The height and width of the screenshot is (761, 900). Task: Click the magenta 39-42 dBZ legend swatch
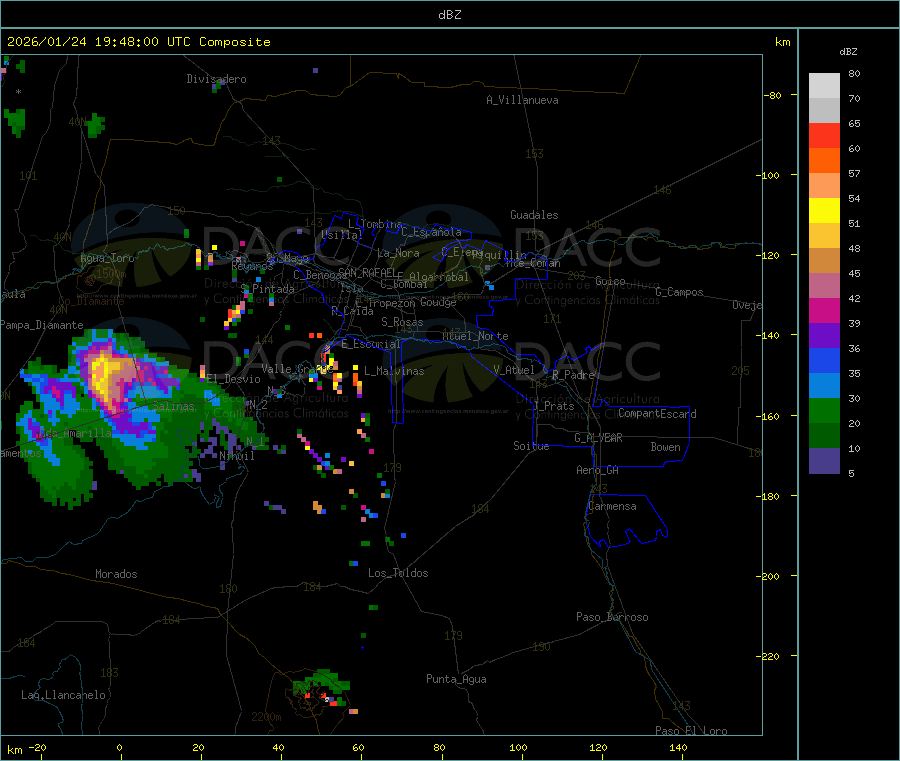[824, 310]
